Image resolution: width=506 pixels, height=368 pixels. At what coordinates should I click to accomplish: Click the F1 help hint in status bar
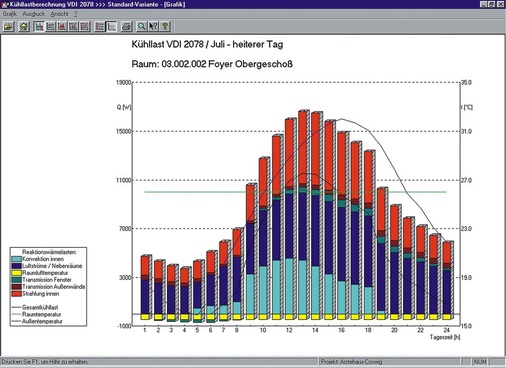click(45, 362)
